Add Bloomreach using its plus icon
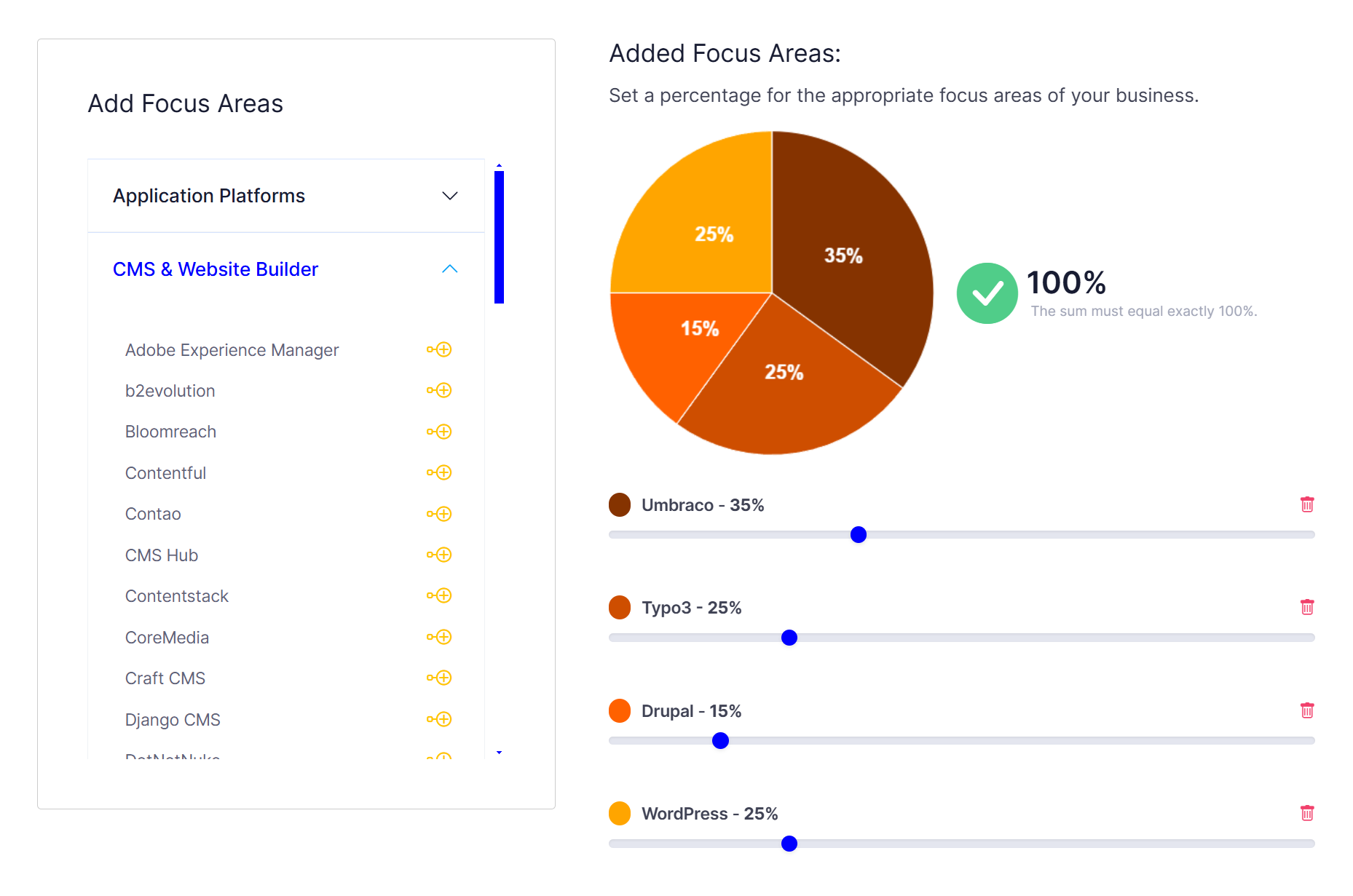Screen dimensions: 1353x896 point(439,432)
